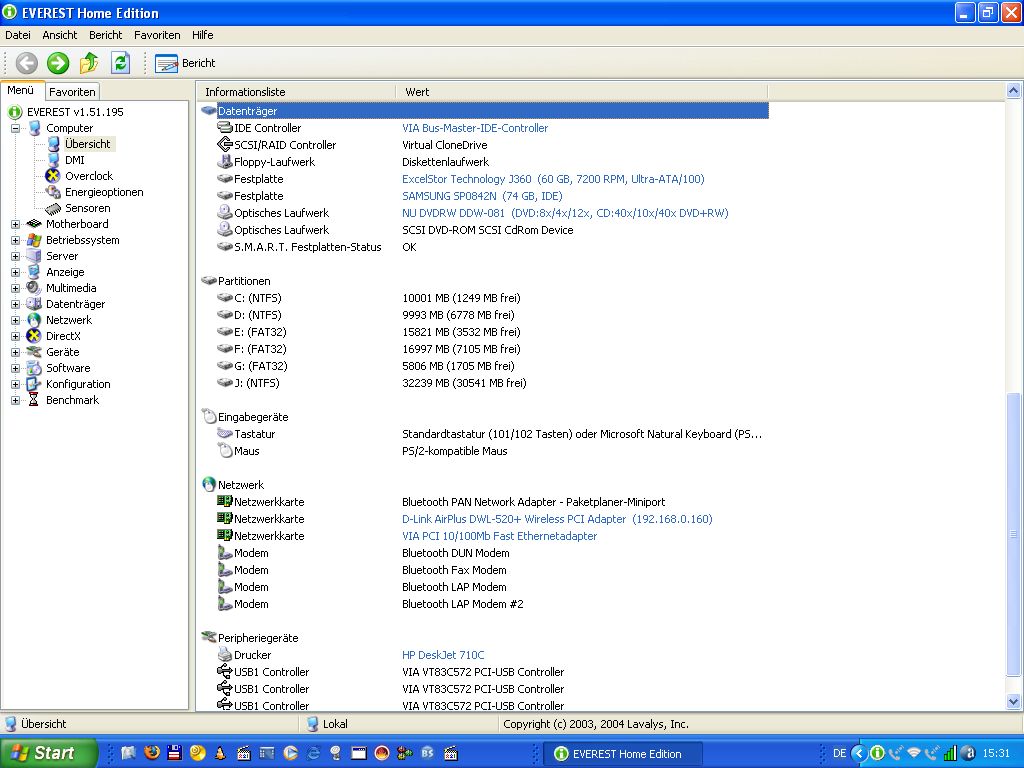The image size is (1024, 768).
Task: Open the Datei menu
Action: 18,35
